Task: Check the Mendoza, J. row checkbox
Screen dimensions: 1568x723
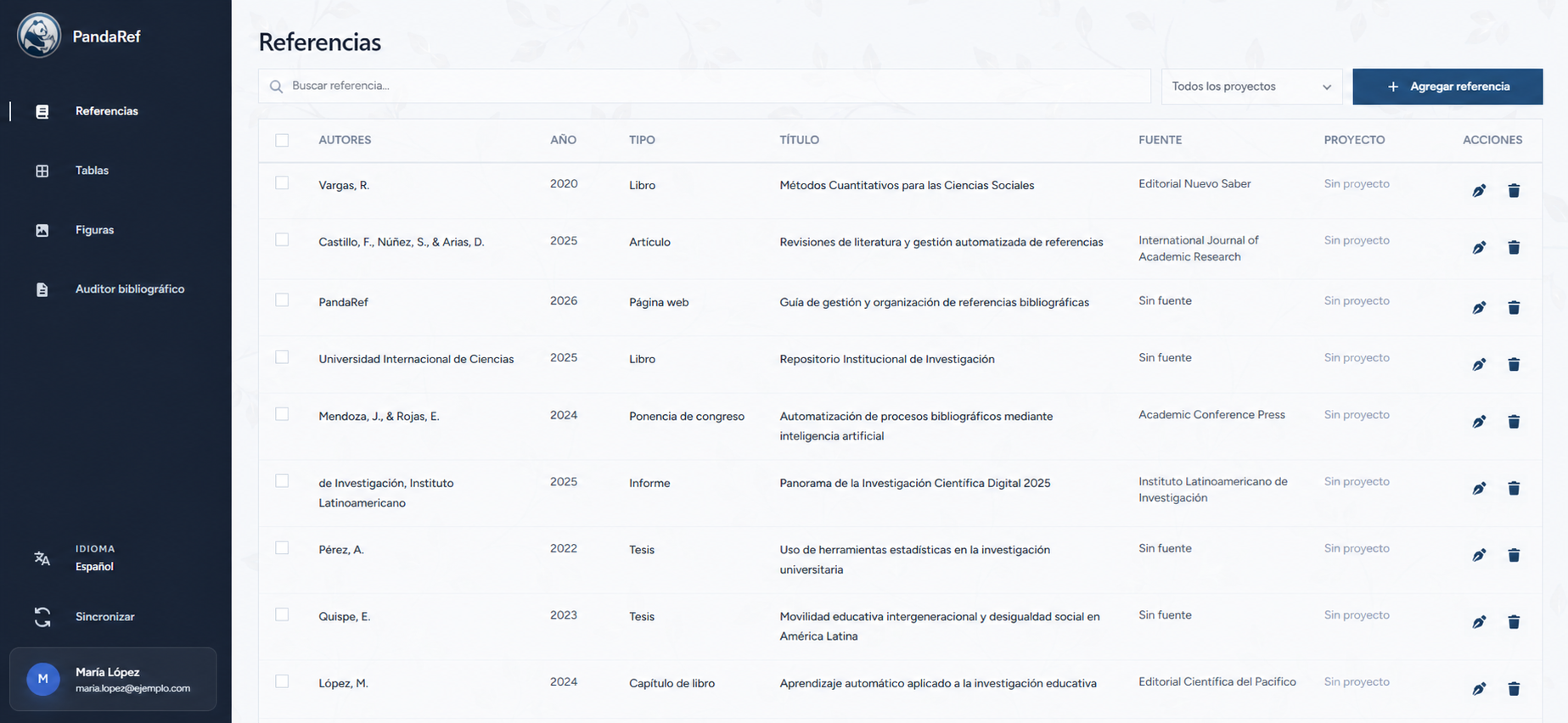Action: coord(282,414)
